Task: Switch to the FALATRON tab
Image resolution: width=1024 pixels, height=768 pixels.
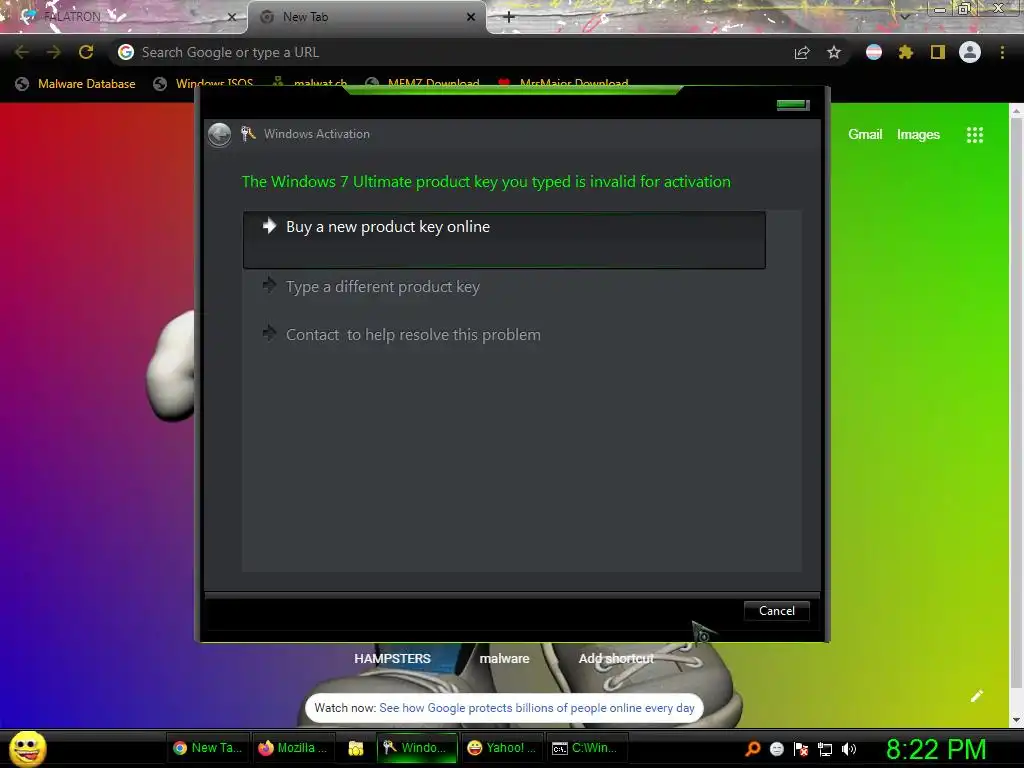Action: (123, 17)
